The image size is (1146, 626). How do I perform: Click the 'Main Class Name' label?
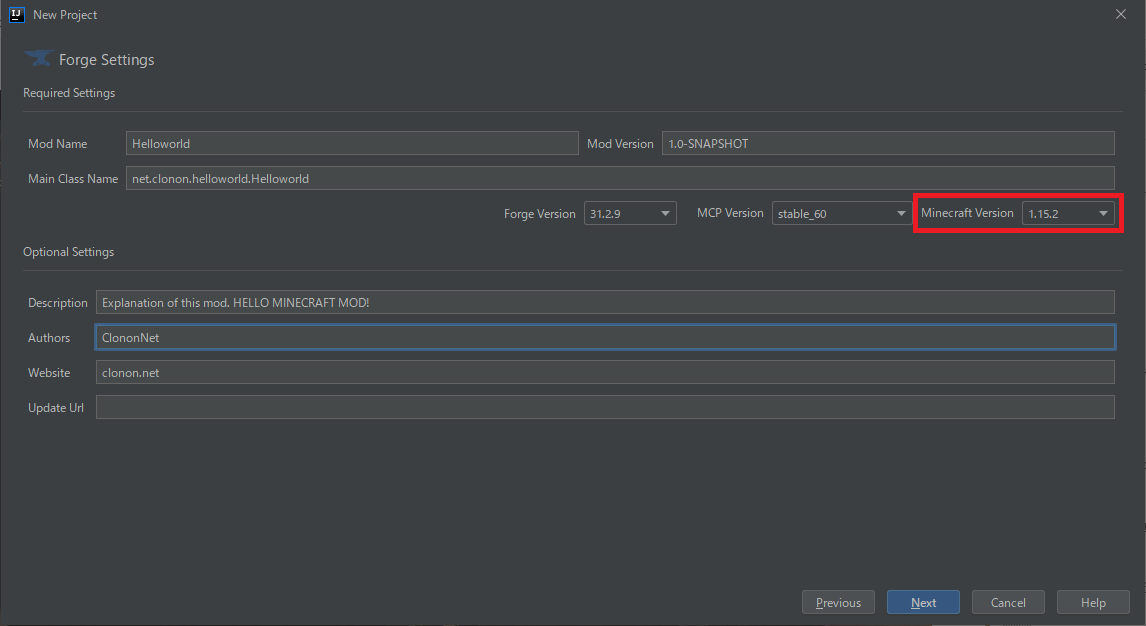click(73, 179)
